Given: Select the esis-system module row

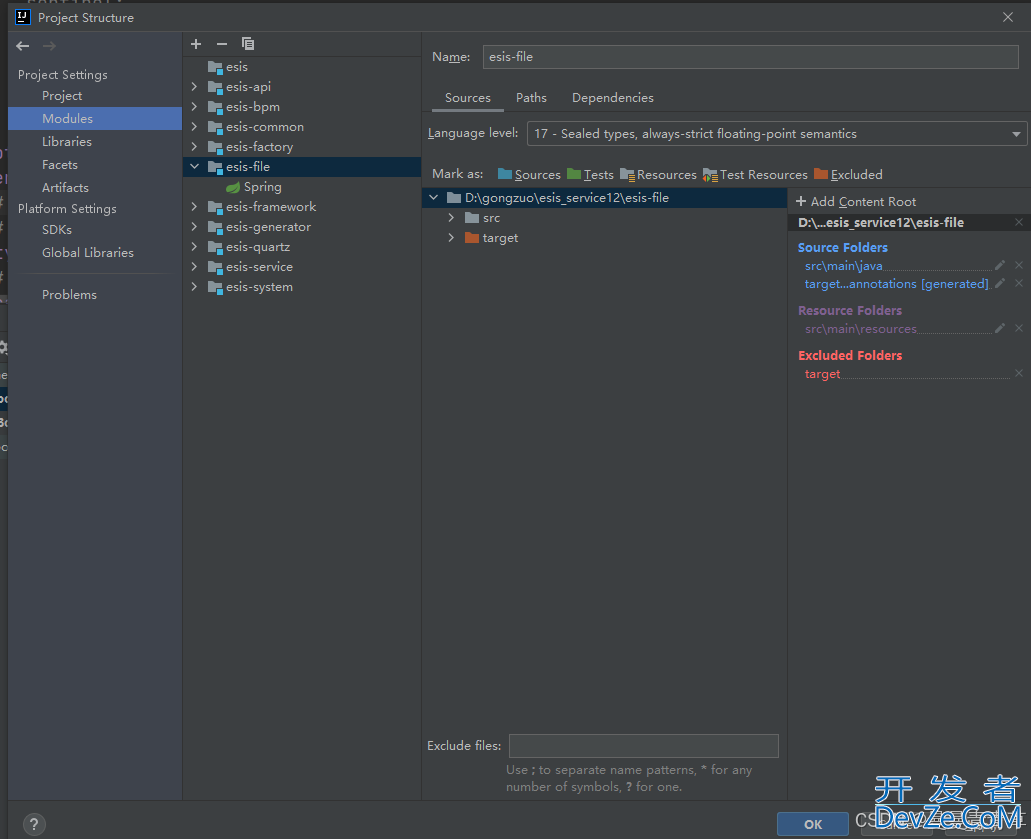Looking at the screenshot, I should 302,287.
